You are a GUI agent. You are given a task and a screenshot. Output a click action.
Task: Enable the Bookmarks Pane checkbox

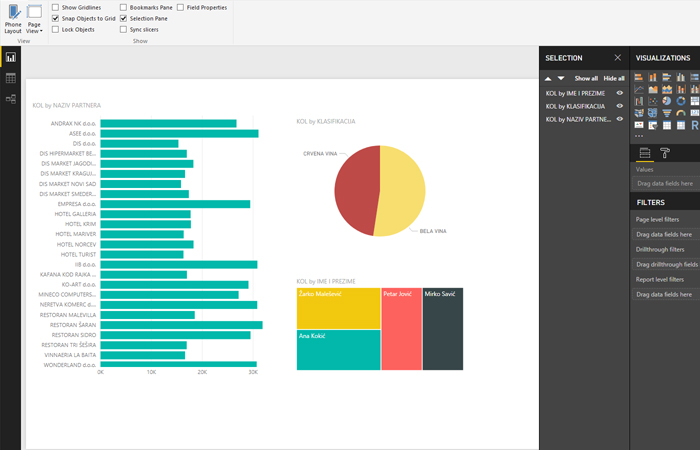click(123, 7)
